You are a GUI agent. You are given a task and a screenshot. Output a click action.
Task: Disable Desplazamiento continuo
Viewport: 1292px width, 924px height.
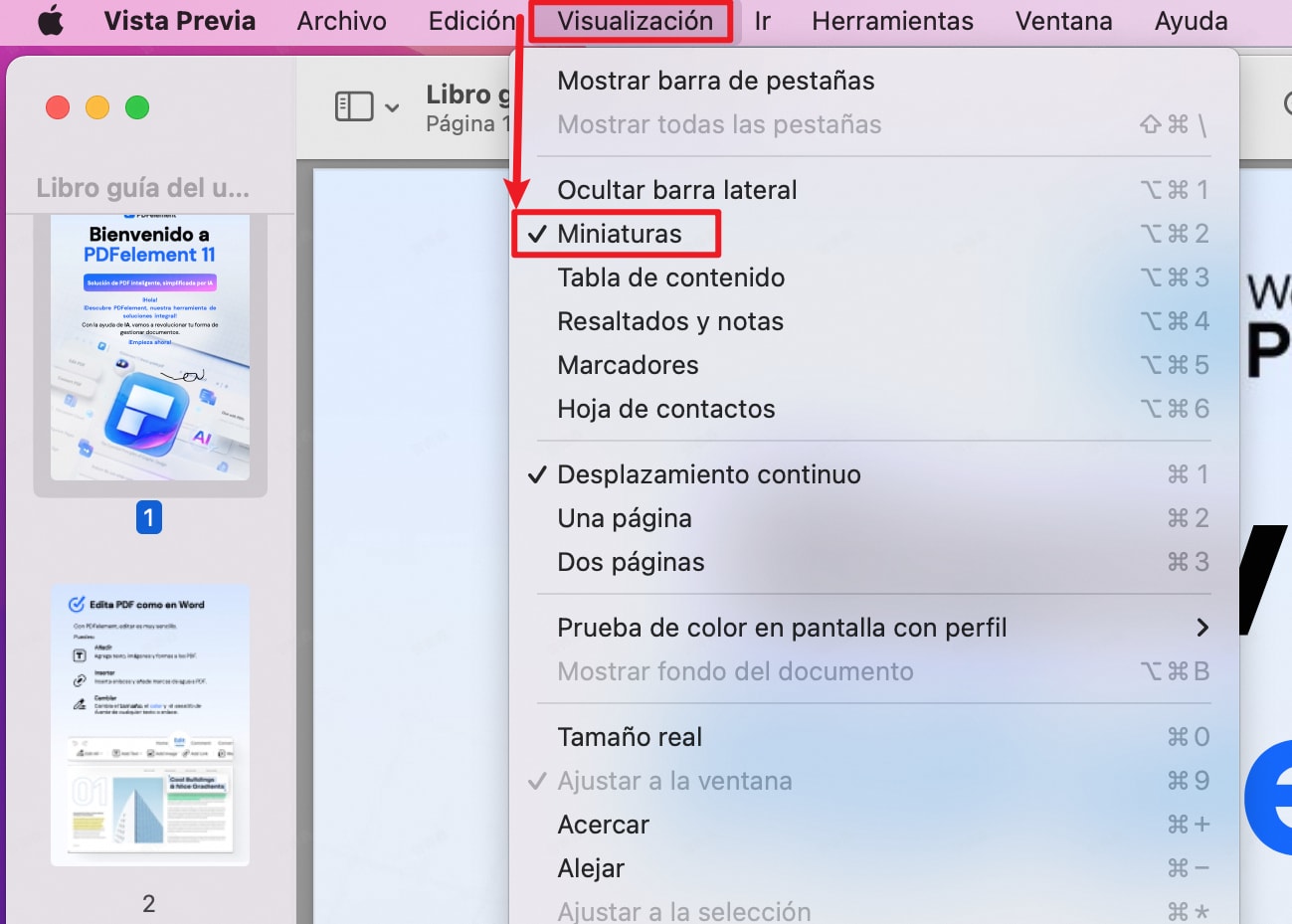pyautogui.click(x=708, y=474)
